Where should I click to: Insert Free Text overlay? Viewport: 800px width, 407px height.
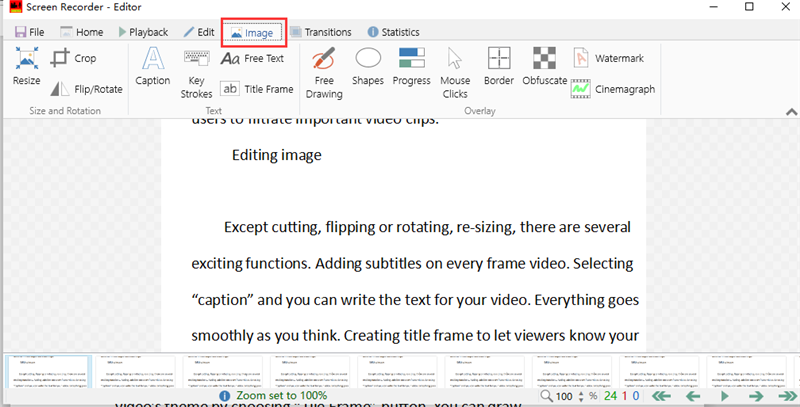[252, 59]
